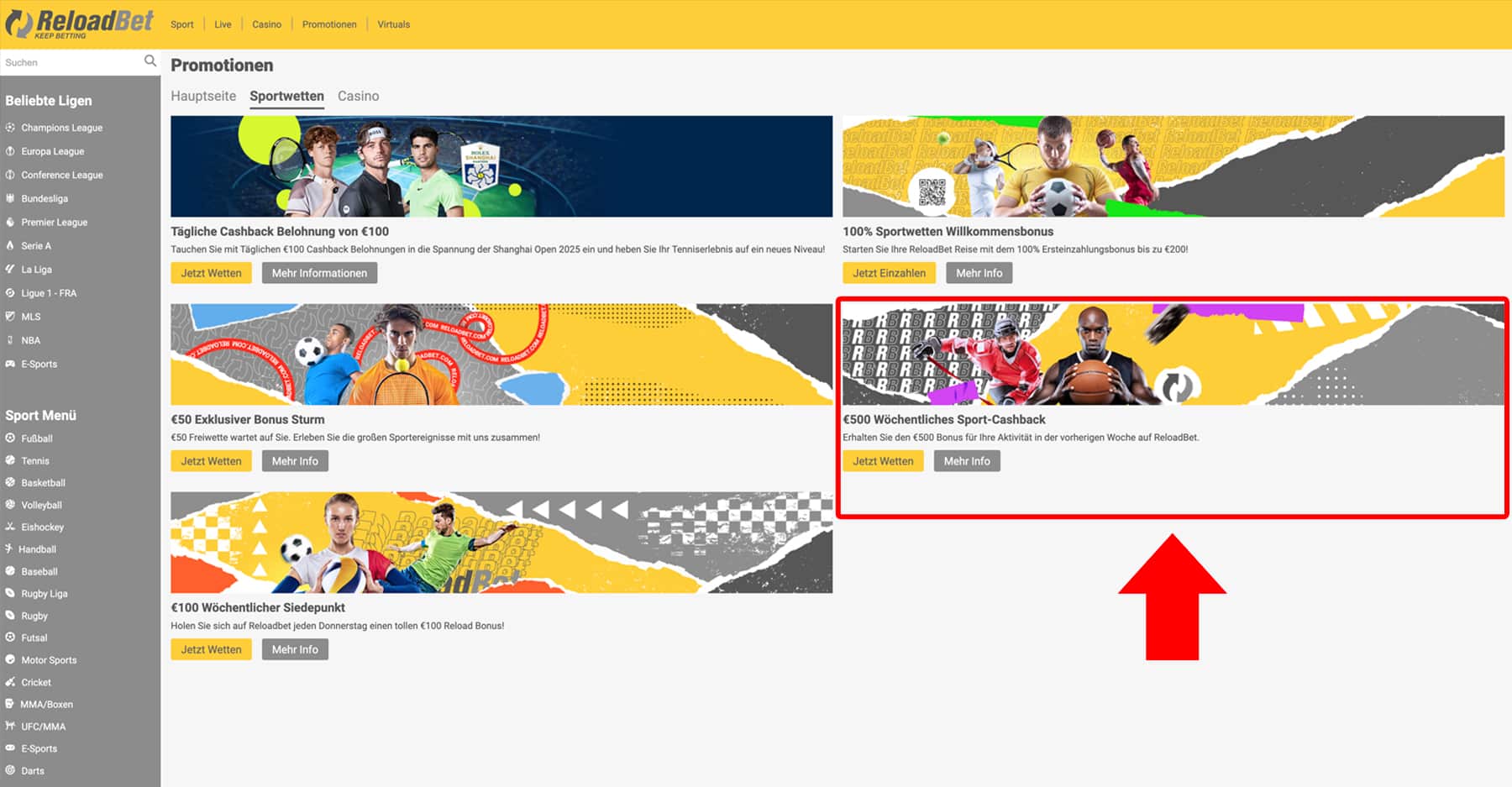Open the Bundesliga icon under Beliebte Ligen
Screen dimensions: 1512x787
pos(10,198)
